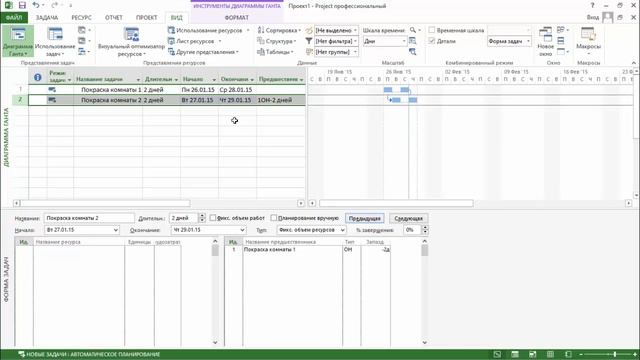Viewport: 640px width, 360px height.
Task: Click the Вход sign-in link
Action: [x=593, y=17]
